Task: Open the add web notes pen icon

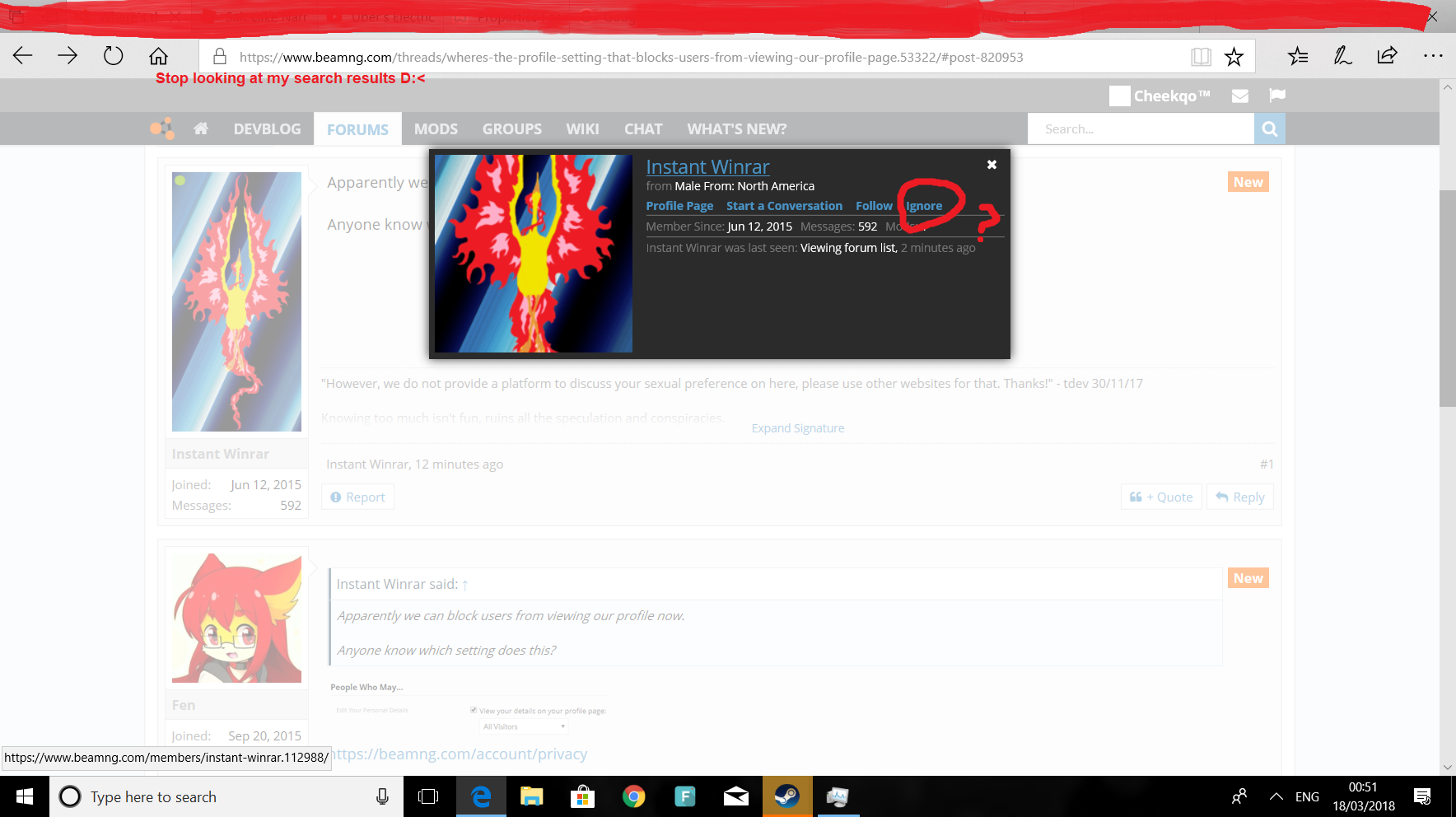Action: click(x=1342, y=56)
